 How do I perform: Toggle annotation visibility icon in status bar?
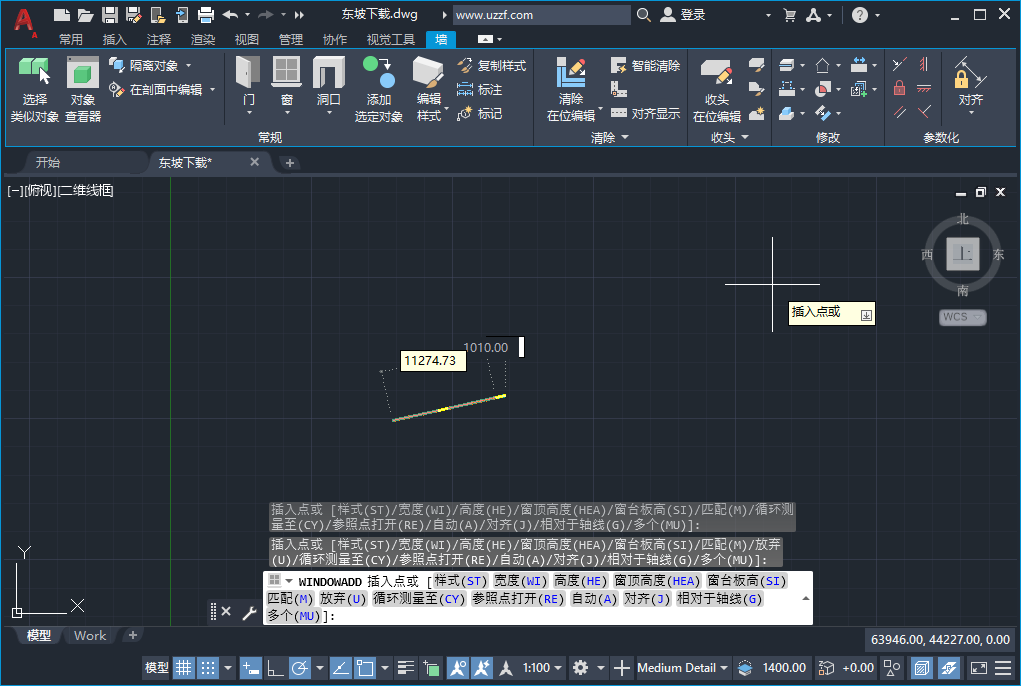tap(457, 668)
